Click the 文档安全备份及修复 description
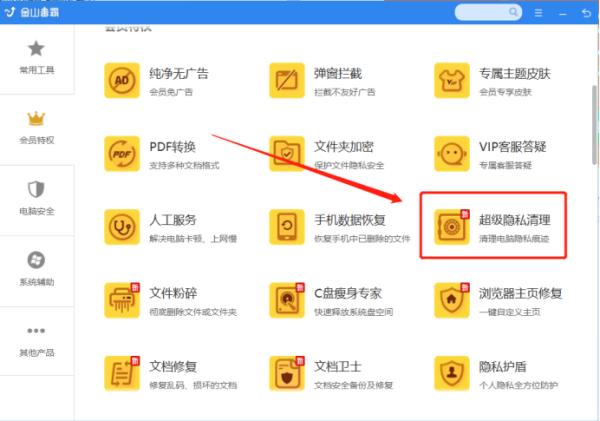The height and width of the screenshot is (421, 600). [354, 385]
